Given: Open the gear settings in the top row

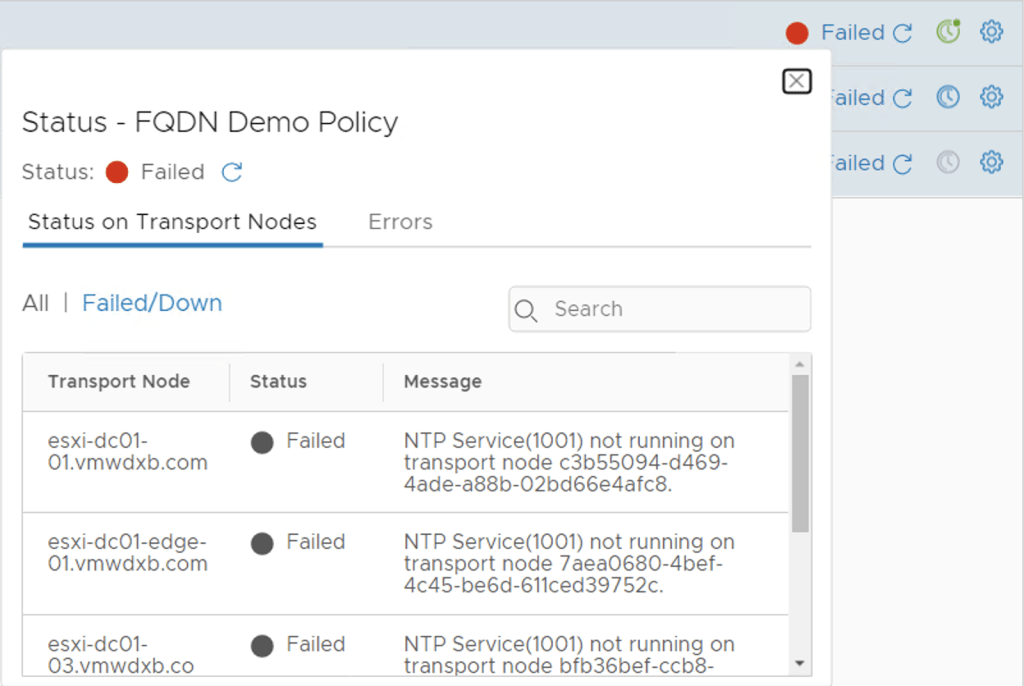Looking at the screenshot, I should [x=991, y=32].
